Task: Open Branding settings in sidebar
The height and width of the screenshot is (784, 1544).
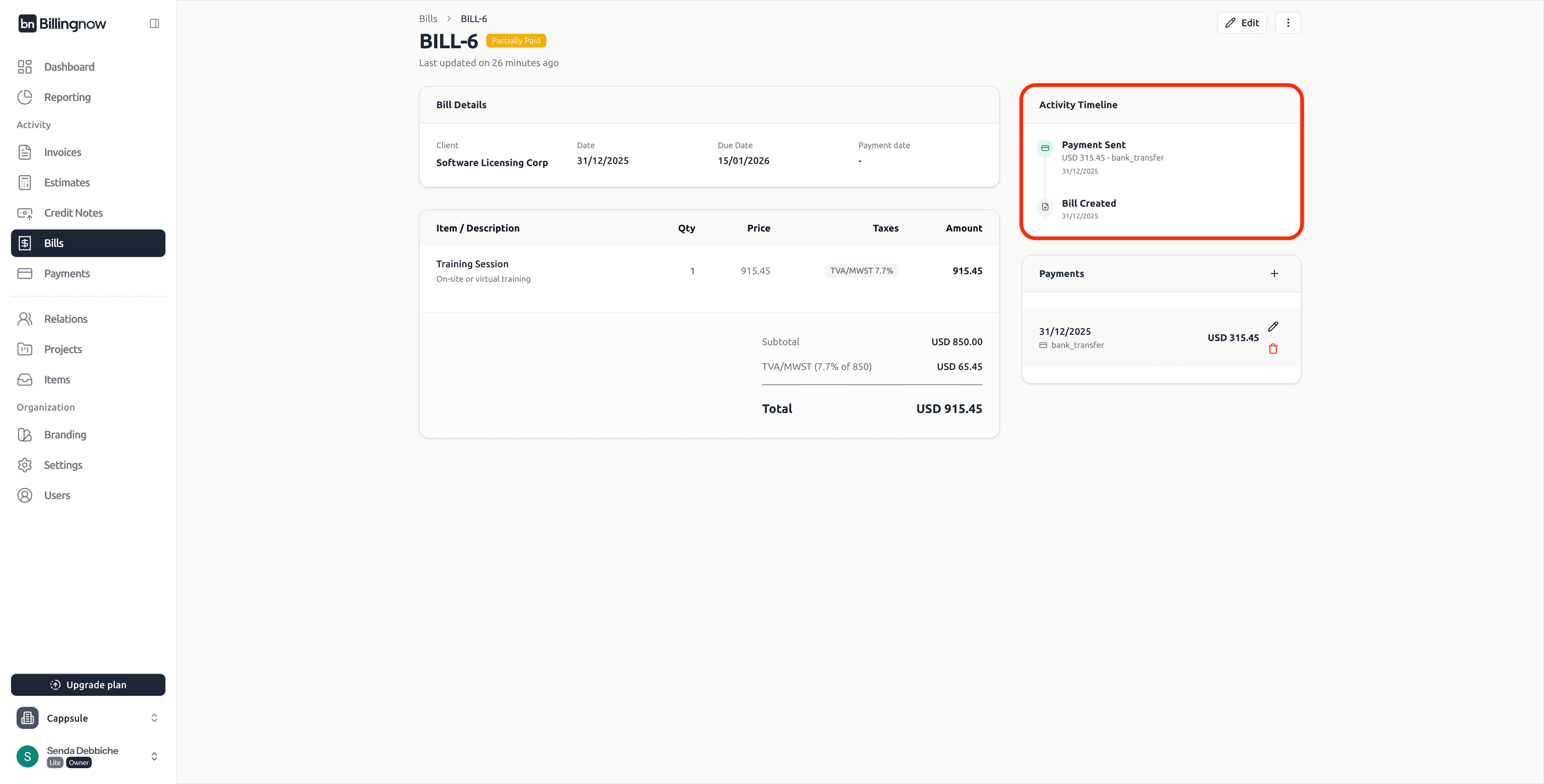Action: (x=65, y=434)
